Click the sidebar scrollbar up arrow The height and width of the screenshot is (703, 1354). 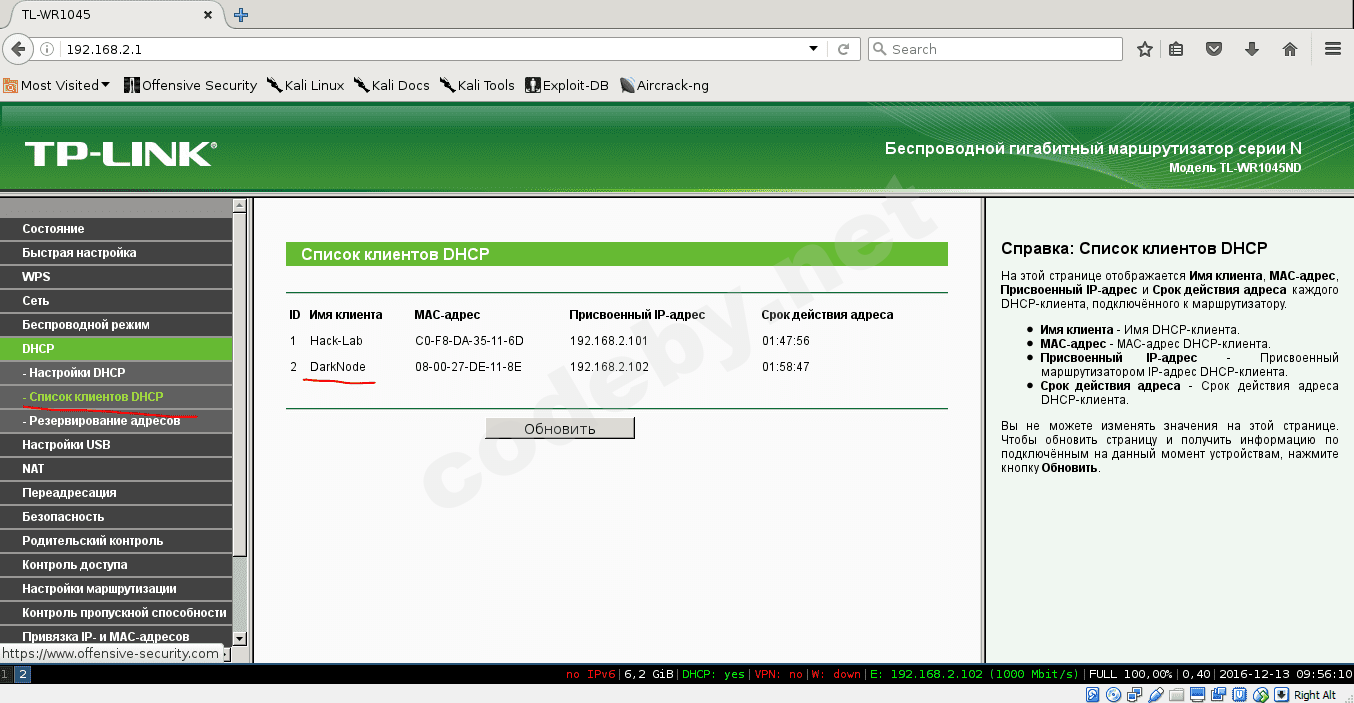click(239, 205)
